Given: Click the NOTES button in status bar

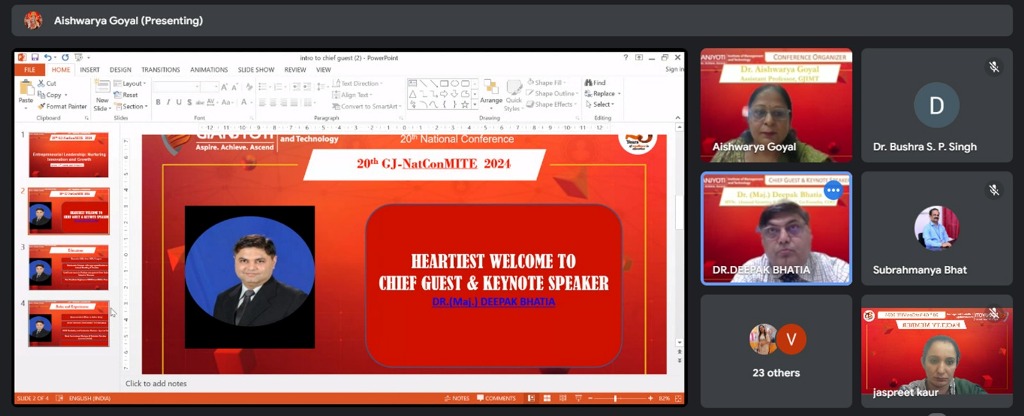Looking at the screenshot, I should point(456,398).
